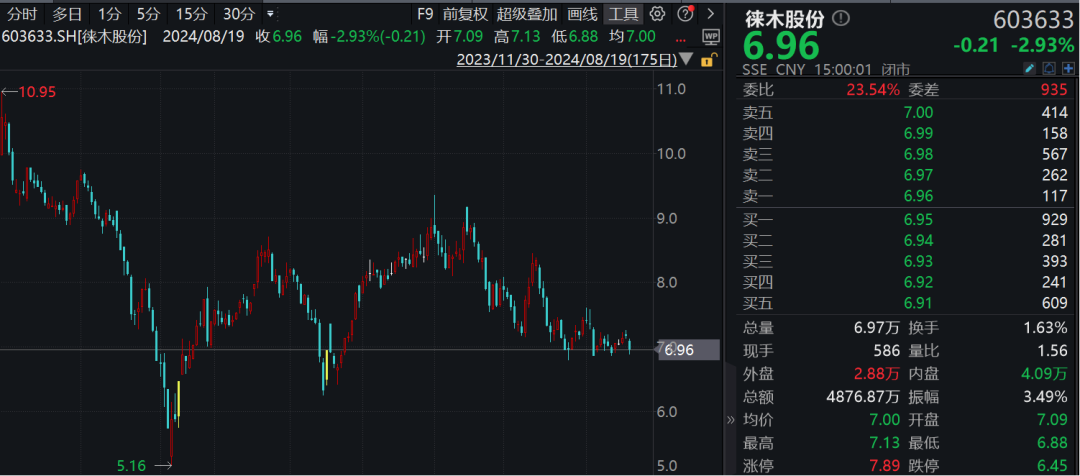Click 买三 bid price 6.93
1080x476 pixels.
pyautogui.click(x=920, y=260)
